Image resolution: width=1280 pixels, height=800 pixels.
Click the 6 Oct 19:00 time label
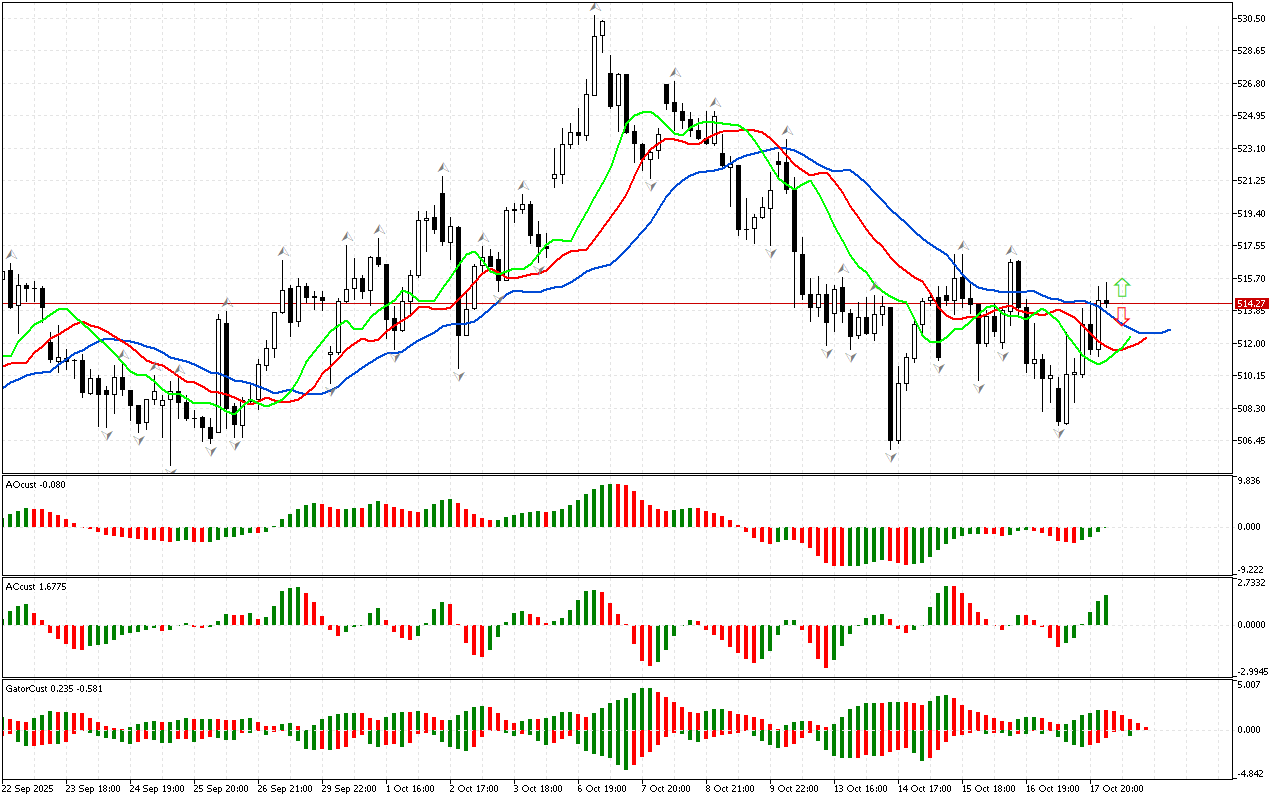click(x=605, y=788)
